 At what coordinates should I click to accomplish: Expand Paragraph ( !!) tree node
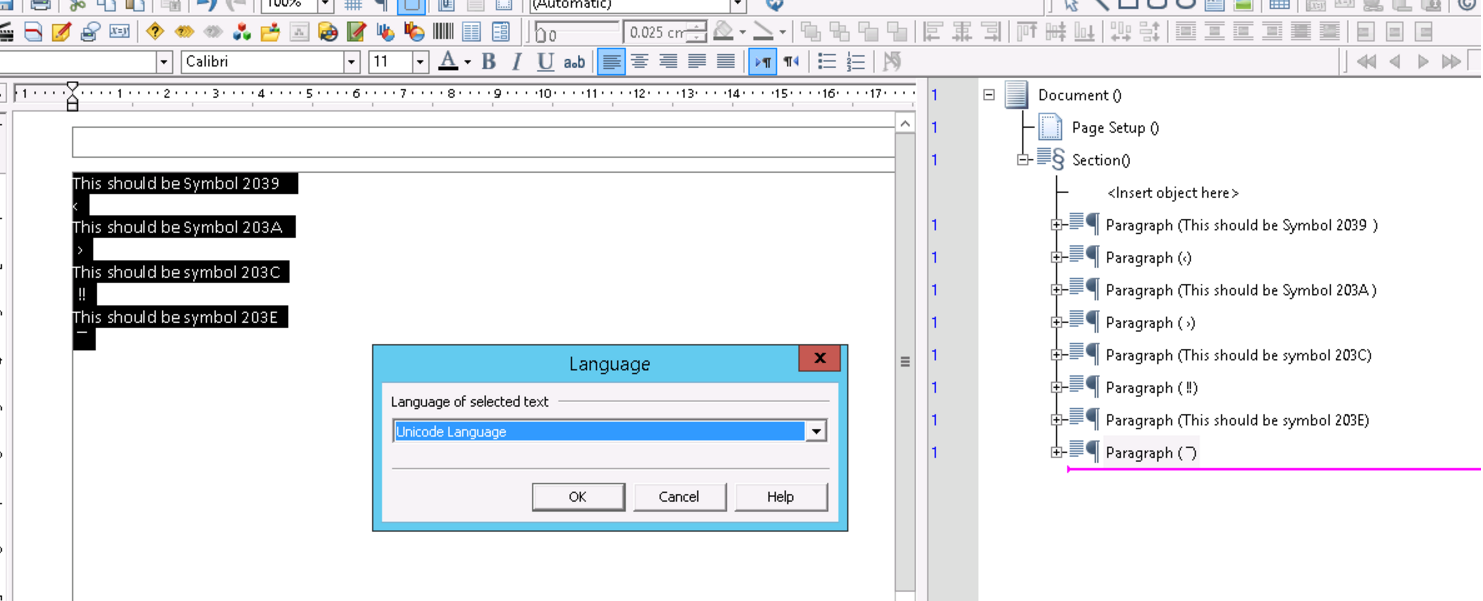tap(1057, 388)
